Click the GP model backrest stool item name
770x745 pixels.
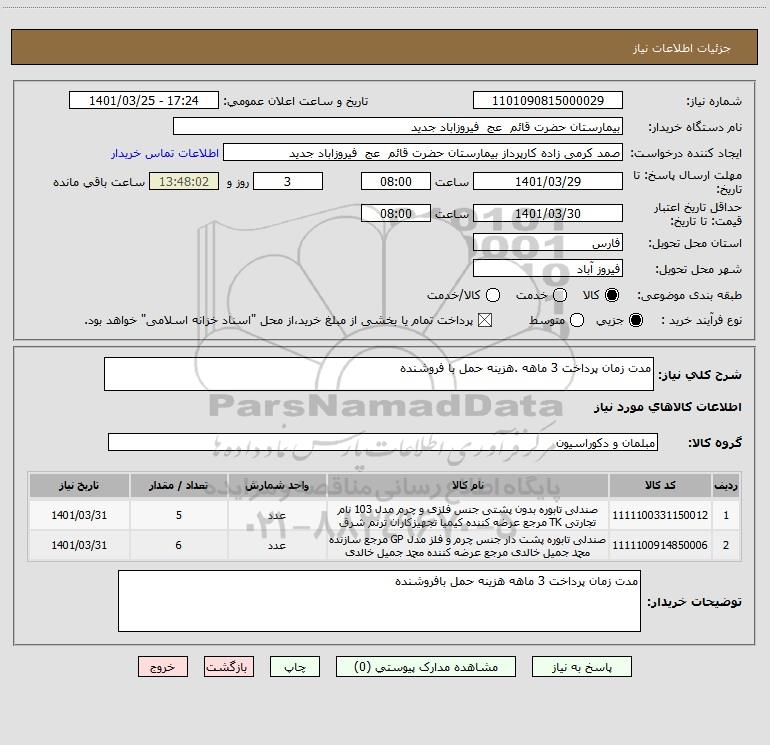(468, 546)
